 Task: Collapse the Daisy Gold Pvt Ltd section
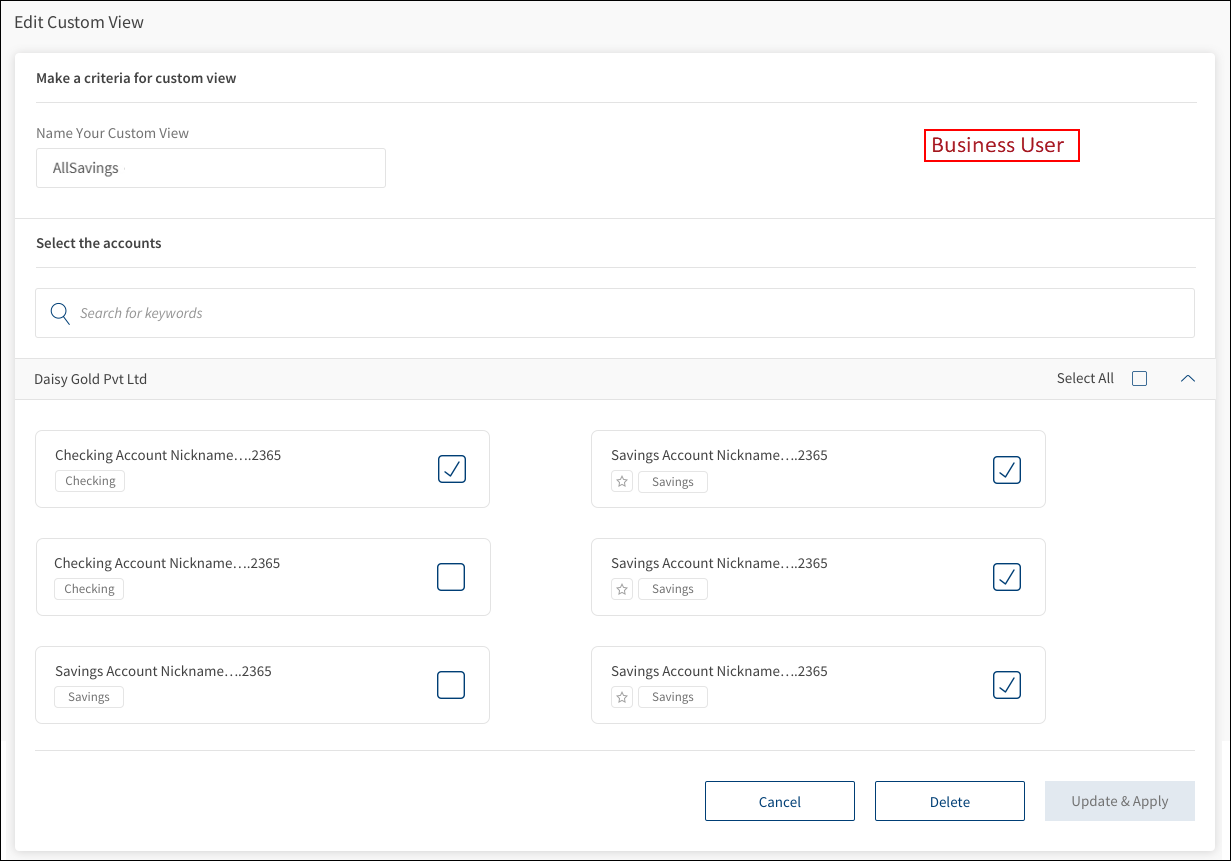1187,379
